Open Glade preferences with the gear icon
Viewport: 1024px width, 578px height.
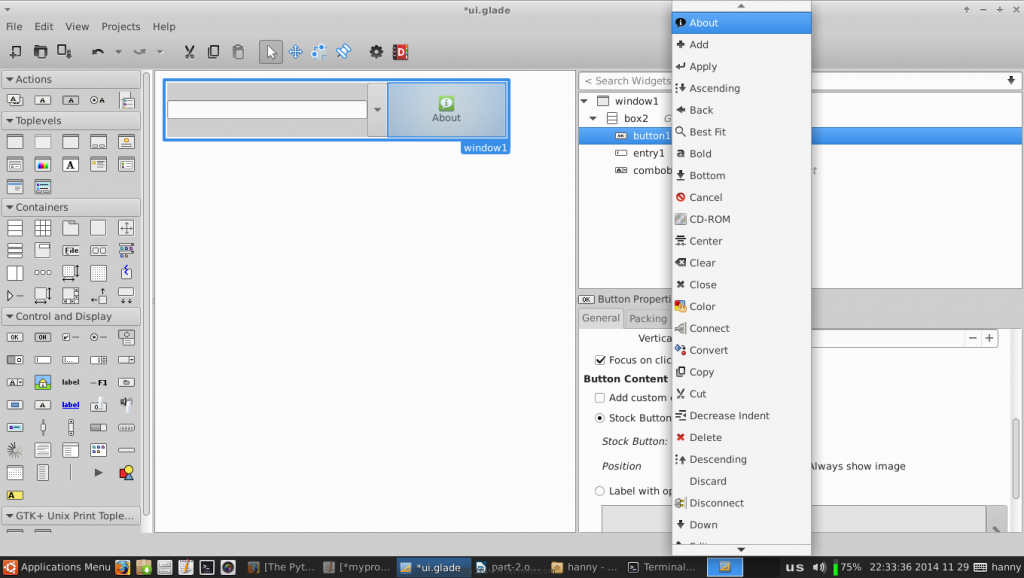tap(375, 51)
